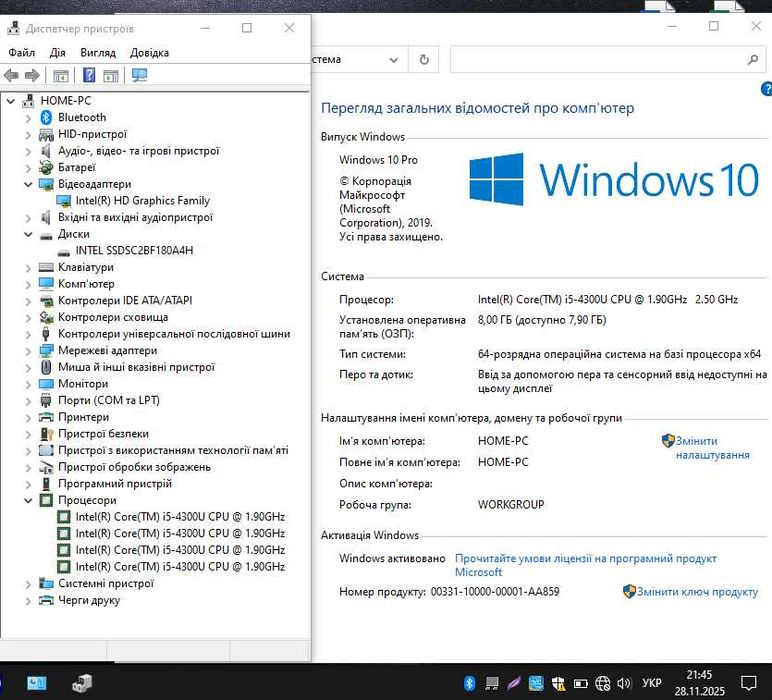Click the System window taskbar button
Screen dimensions: 772x700
[36, 683]
